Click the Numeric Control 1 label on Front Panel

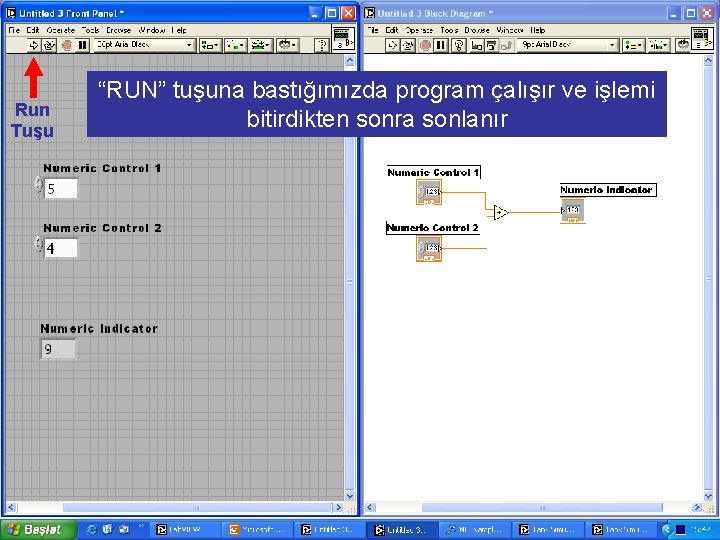click(x=102, y=168)
